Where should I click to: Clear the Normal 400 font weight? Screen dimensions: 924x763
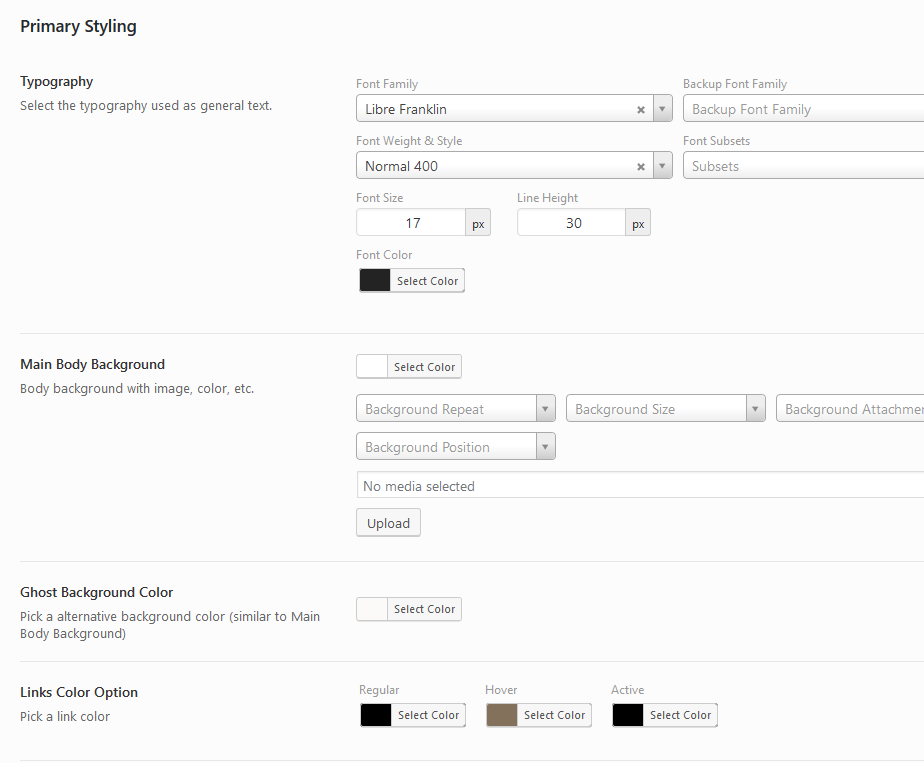click(x=640, y=165)
